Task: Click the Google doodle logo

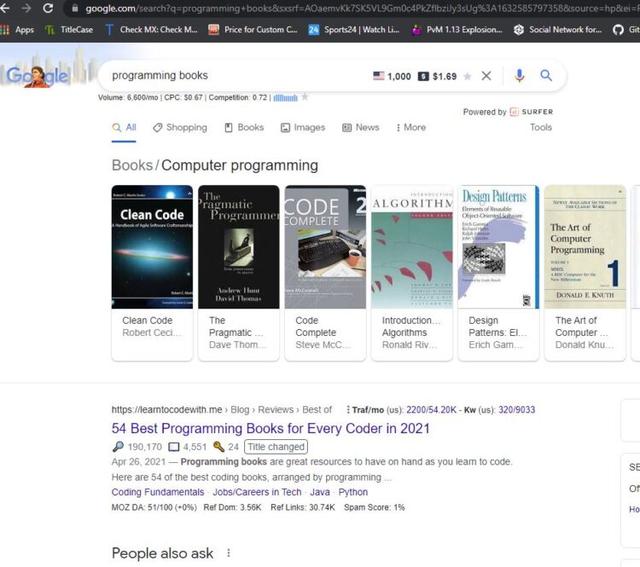Action: 38,75
